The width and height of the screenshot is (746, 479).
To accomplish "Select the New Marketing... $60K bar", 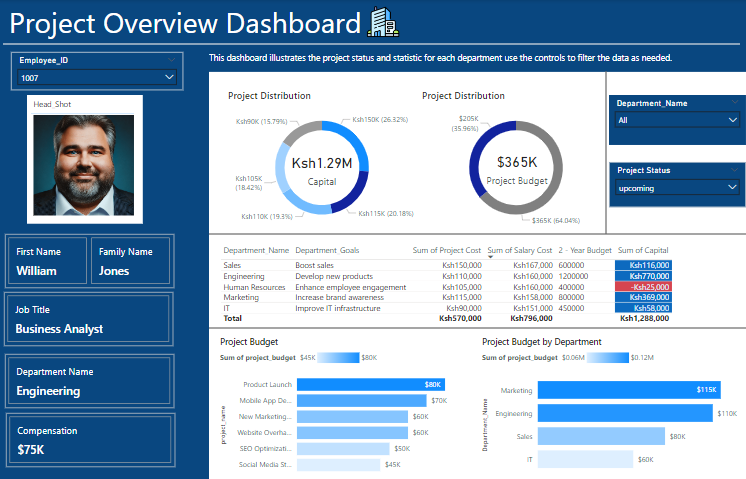I will (352, 417).
